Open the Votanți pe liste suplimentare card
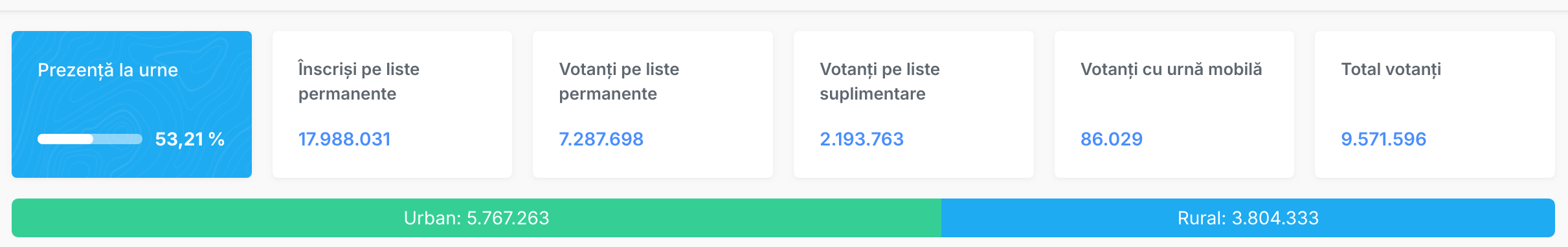This screenshot has width=1568, height=247. point(913,104)
